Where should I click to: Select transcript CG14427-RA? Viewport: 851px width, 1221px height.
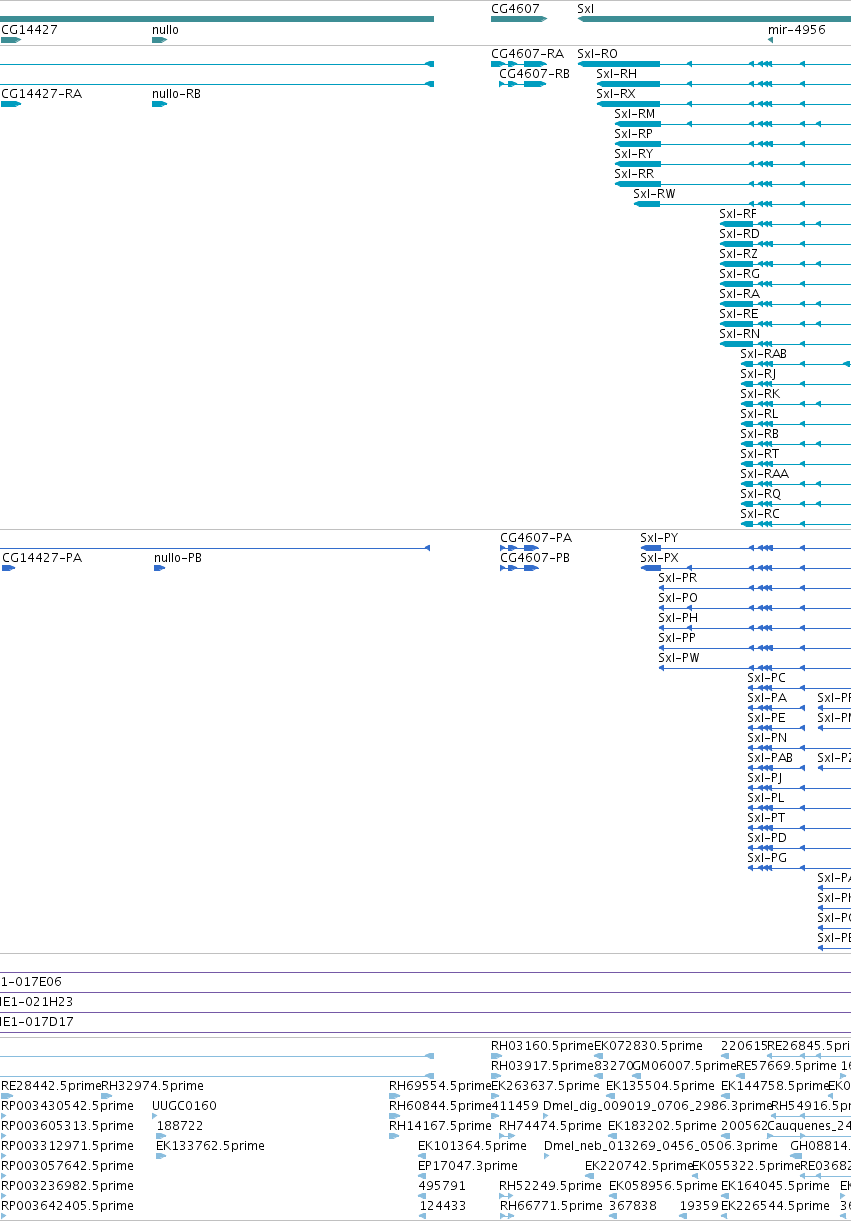41,94
